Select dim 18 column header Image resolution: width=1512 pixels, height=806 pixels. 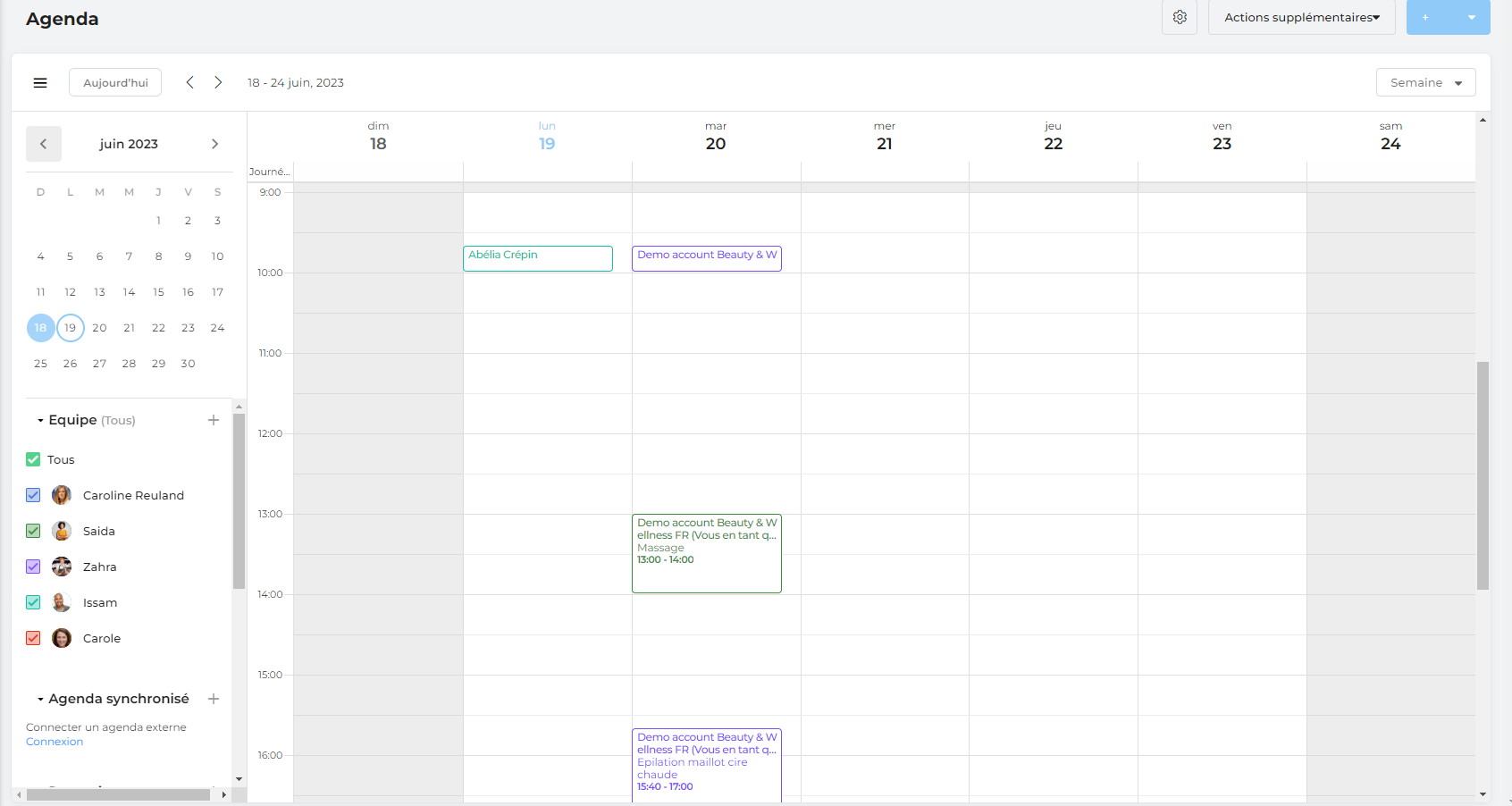[x=378, y=137]
